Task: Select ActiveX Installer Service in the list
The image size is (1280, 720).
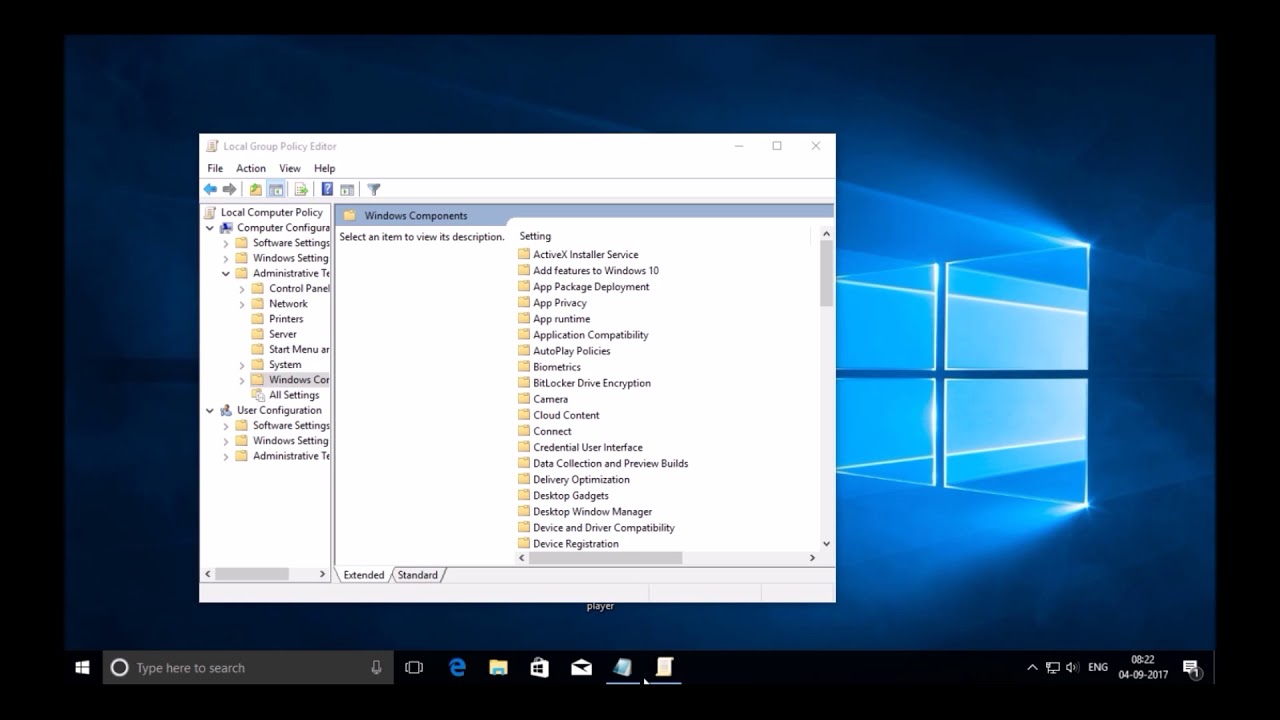Action: click(x=585, y=254)
